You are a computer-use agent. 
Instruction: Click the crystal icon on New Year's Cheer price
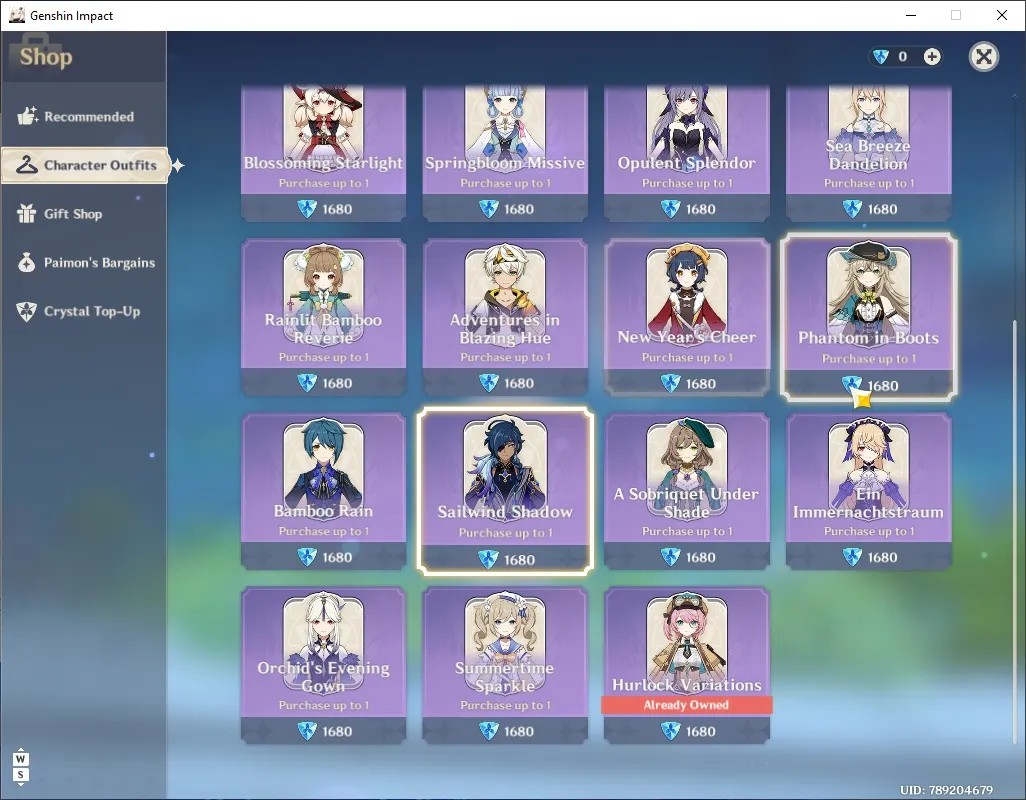(x=671, y=383)
